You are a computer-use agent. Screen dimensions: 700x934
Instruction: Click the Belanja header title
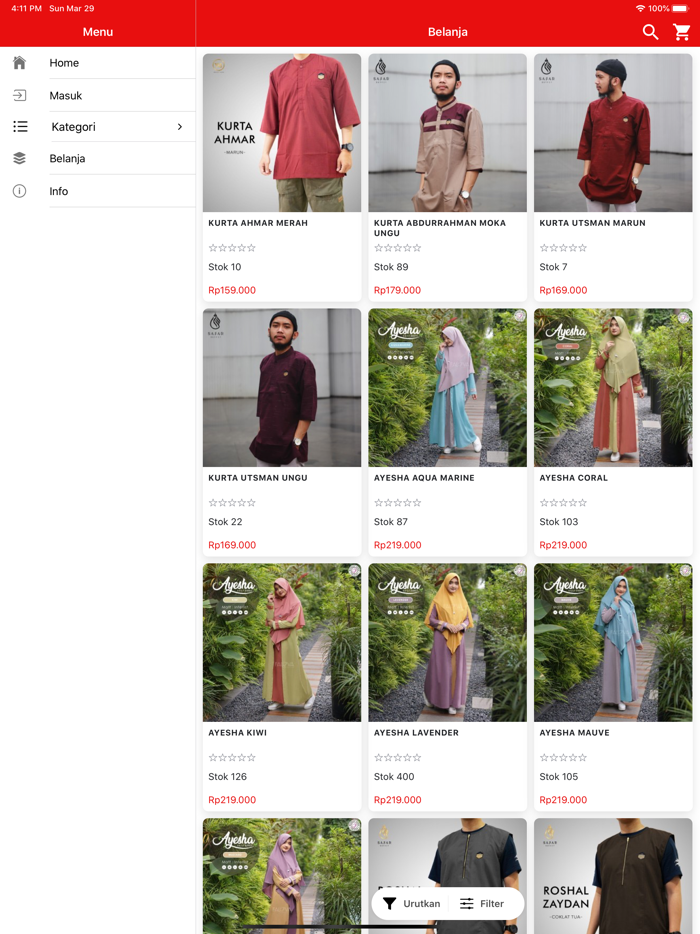click(447, 32)
